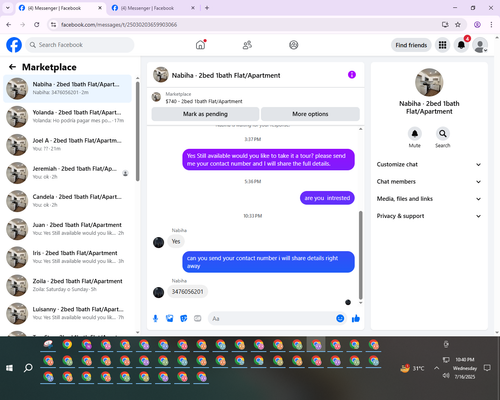This screenshot has height=400, width=500.
Task: Click the Chrome profile icon in toolbar
Action: tap(477, 25)
